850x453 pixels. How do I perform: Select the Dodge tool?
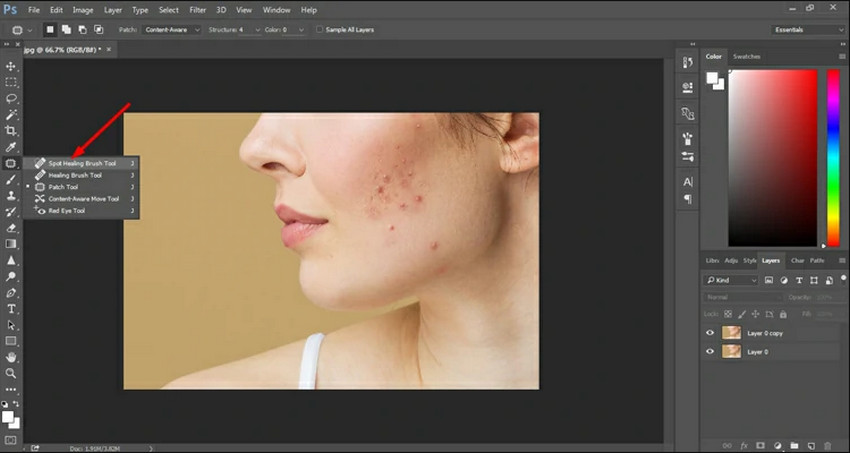(10, 276)
